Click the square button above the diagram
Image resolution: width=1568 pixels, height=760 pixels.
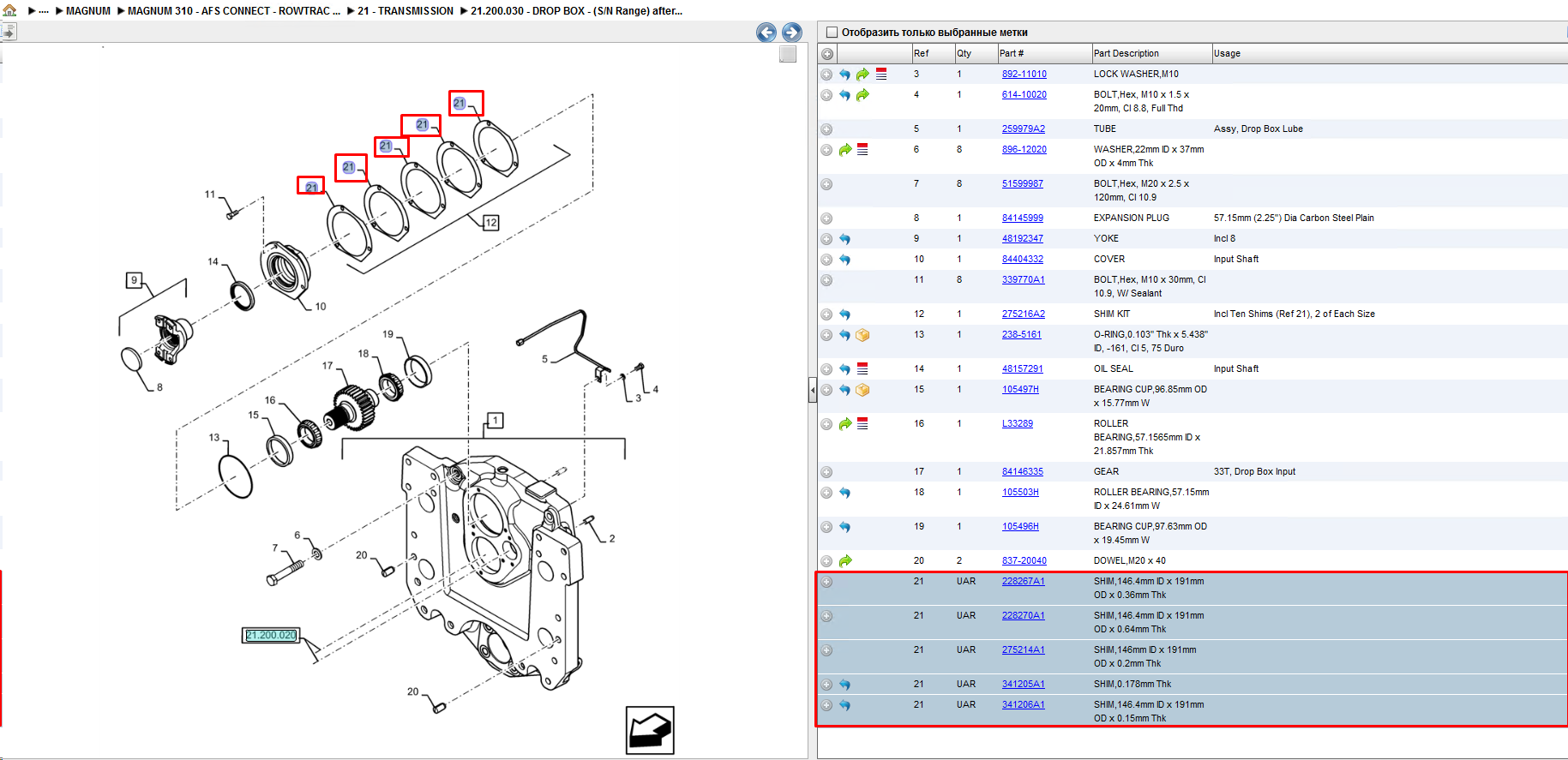(x=788, y=54)
